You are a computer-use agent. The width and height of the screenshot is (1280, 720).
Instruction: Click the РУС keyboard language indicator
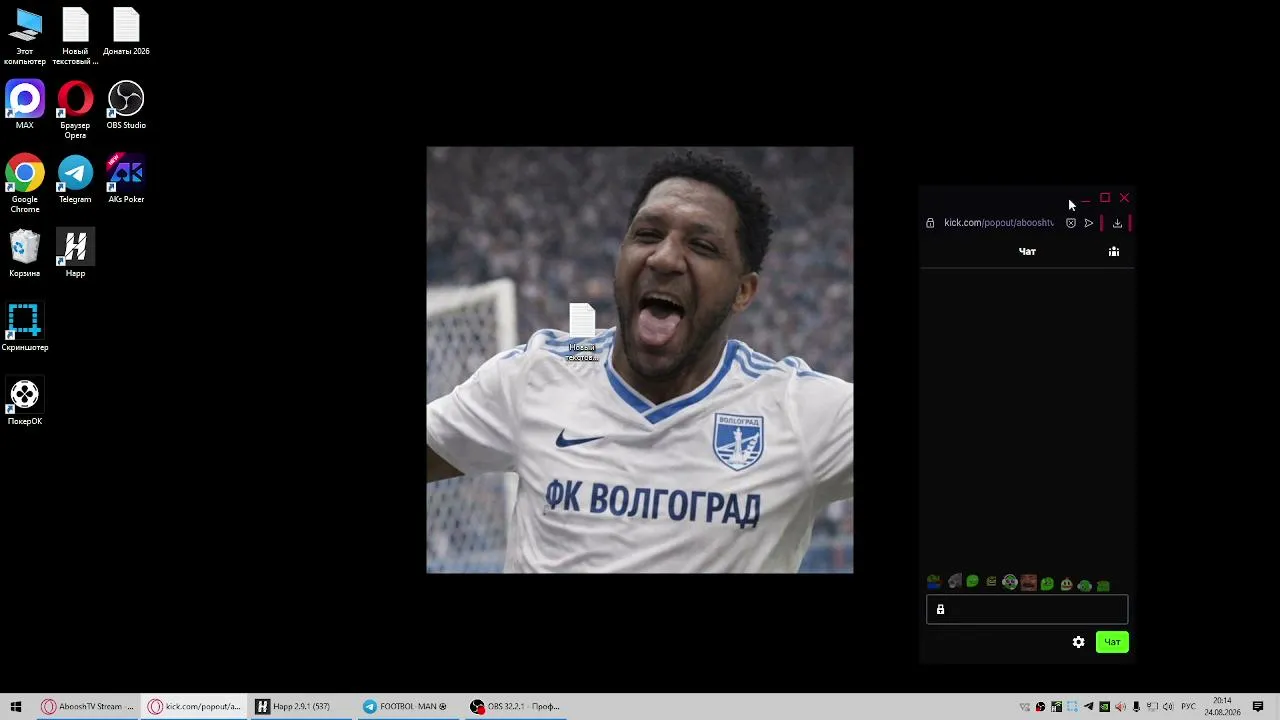pos(1188,707)
